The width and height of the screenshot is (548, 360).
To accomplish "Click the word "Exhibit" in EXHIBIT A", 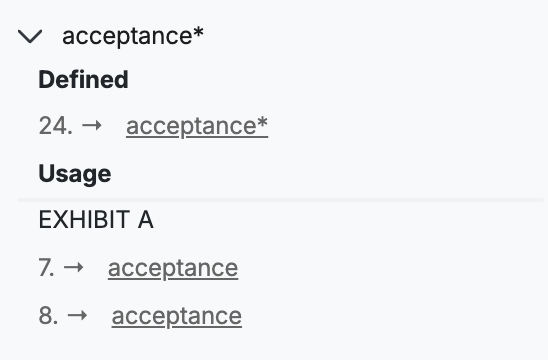I will coord(84,220).
